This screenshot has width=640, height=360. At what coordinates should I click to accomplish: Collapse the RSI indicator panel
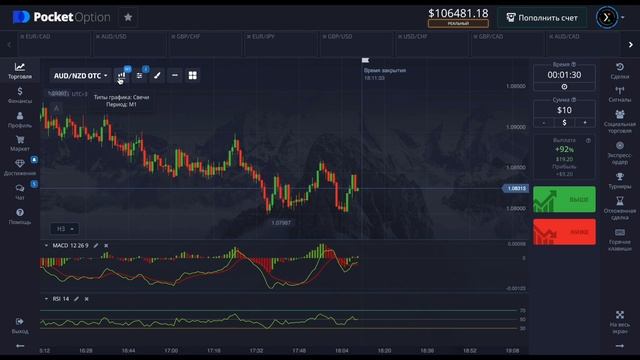tap(46, 299)
